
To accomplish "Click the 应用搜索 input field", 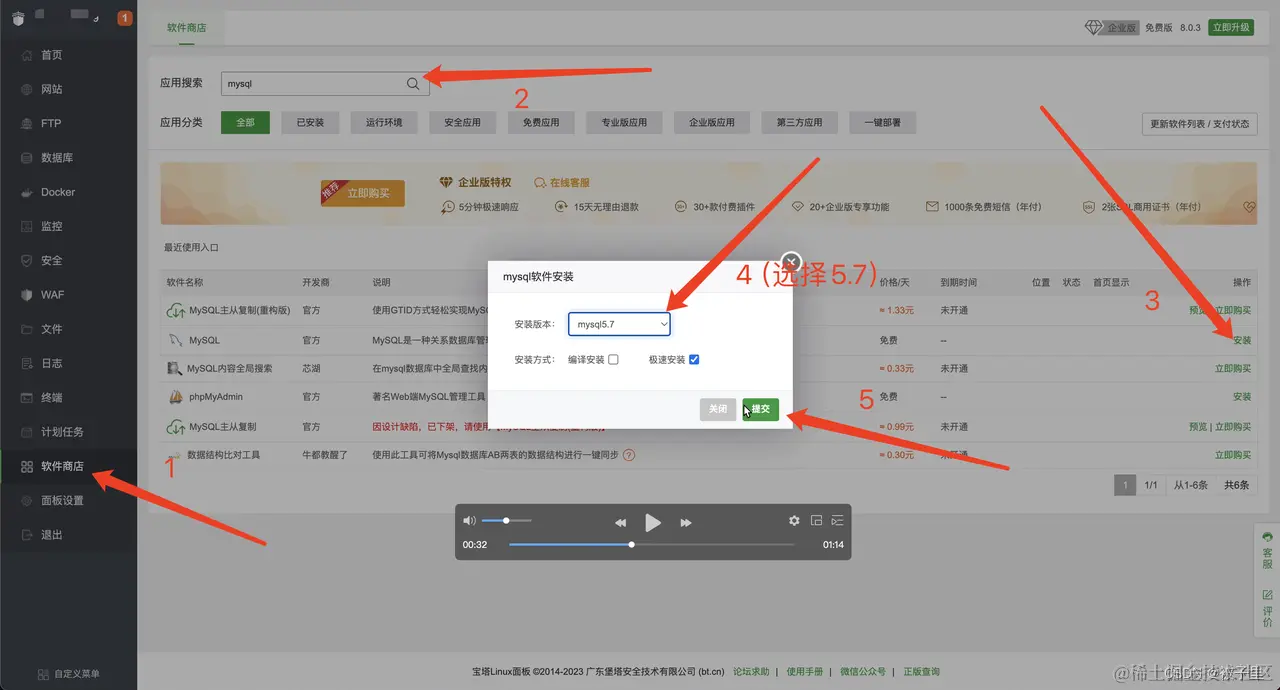I will point(324,84).
